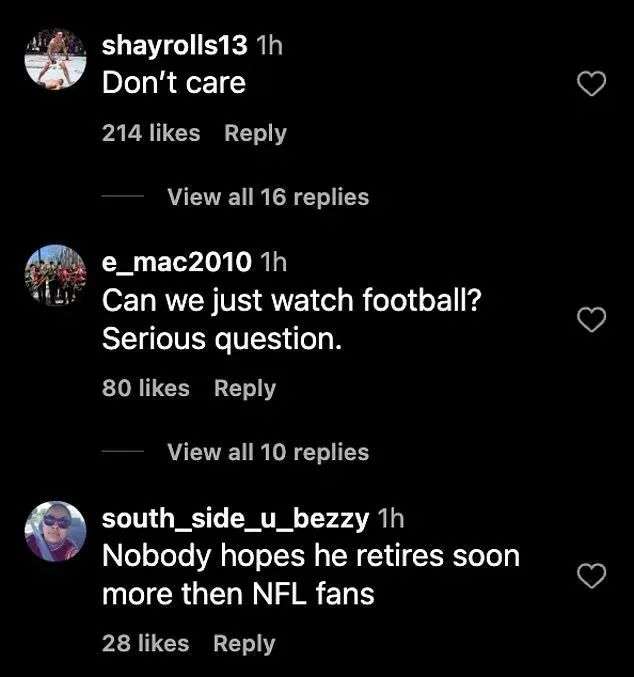
Task: Click south_side_u_bezzy's profile photo
Action: [54, 531]
